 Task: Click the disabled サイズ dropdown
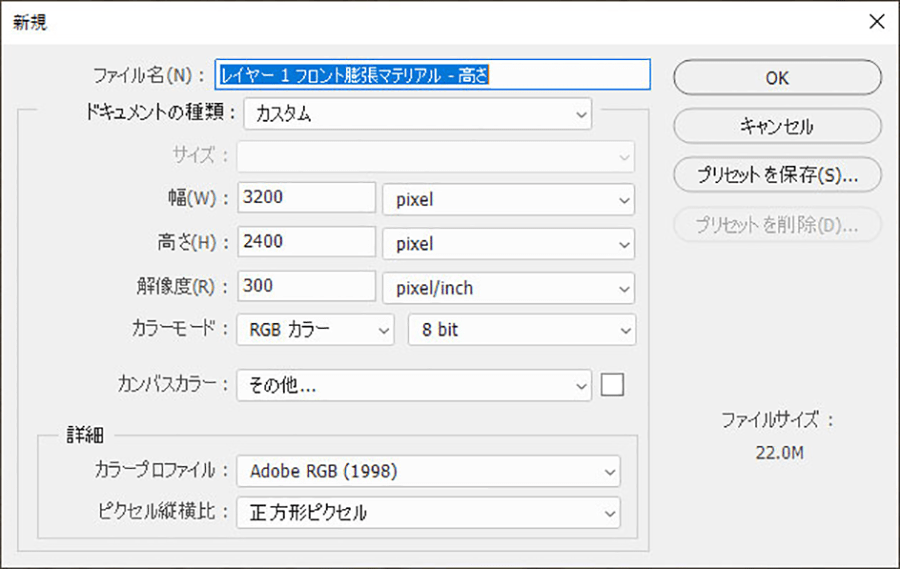(x=435, y=156)
